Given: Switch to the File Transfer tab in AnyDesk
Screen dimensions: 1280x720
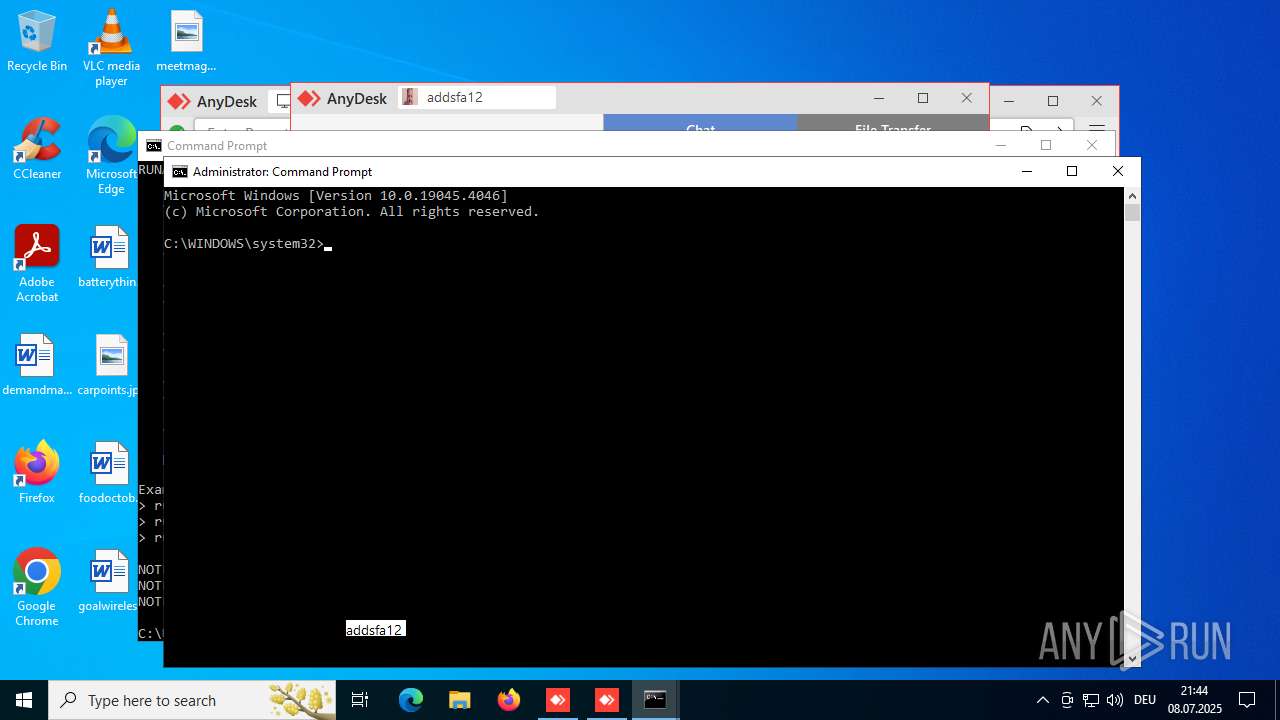Looking at the screenshot, I should coord(892,124).
